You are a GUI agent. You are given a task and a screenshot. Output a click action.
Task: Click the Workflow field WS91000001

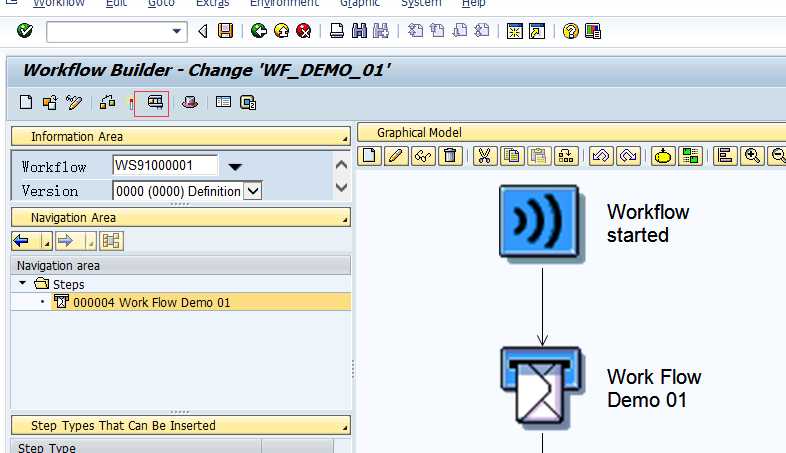point(165,165)
